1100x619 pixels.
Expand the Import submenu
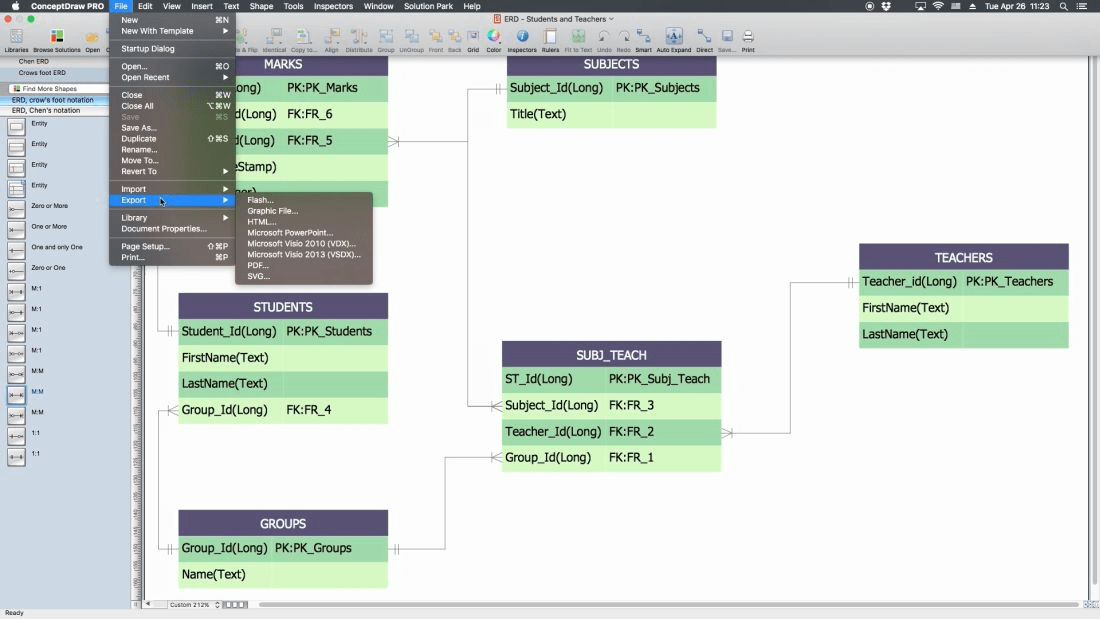(x=173, y=189)
